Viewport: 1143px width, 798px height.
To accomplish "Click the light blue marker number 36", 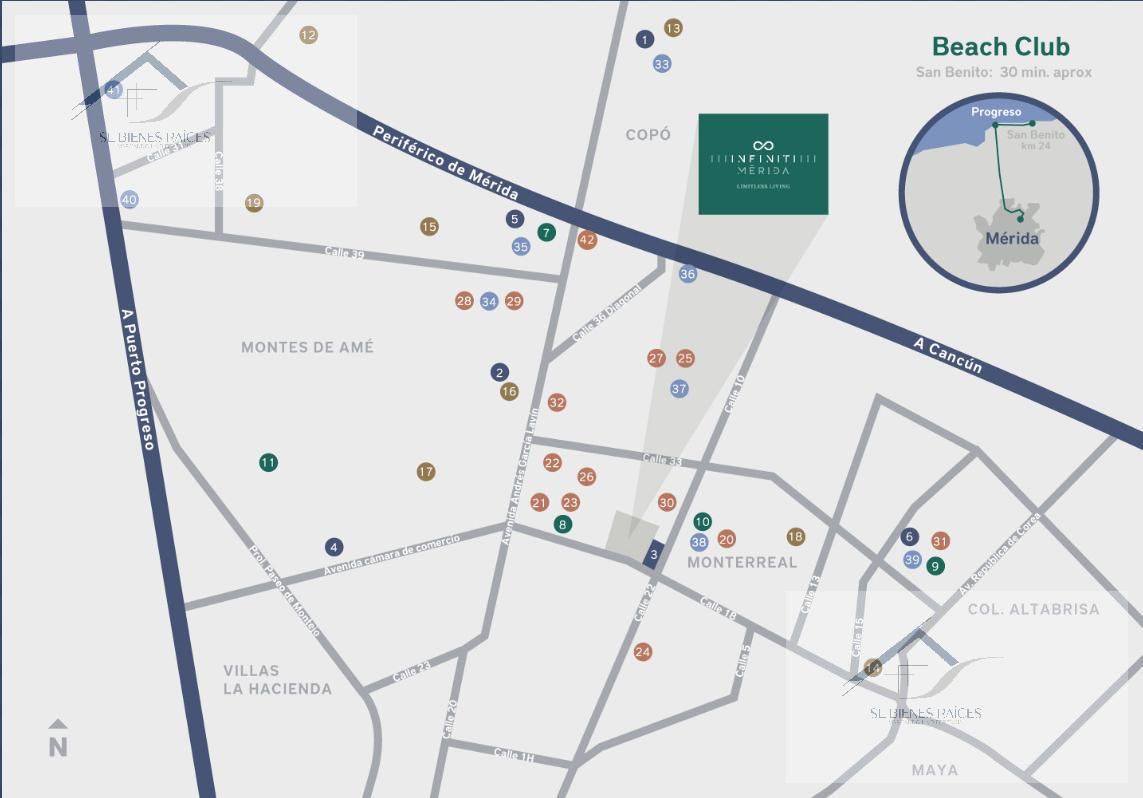I will click(687, 273).
